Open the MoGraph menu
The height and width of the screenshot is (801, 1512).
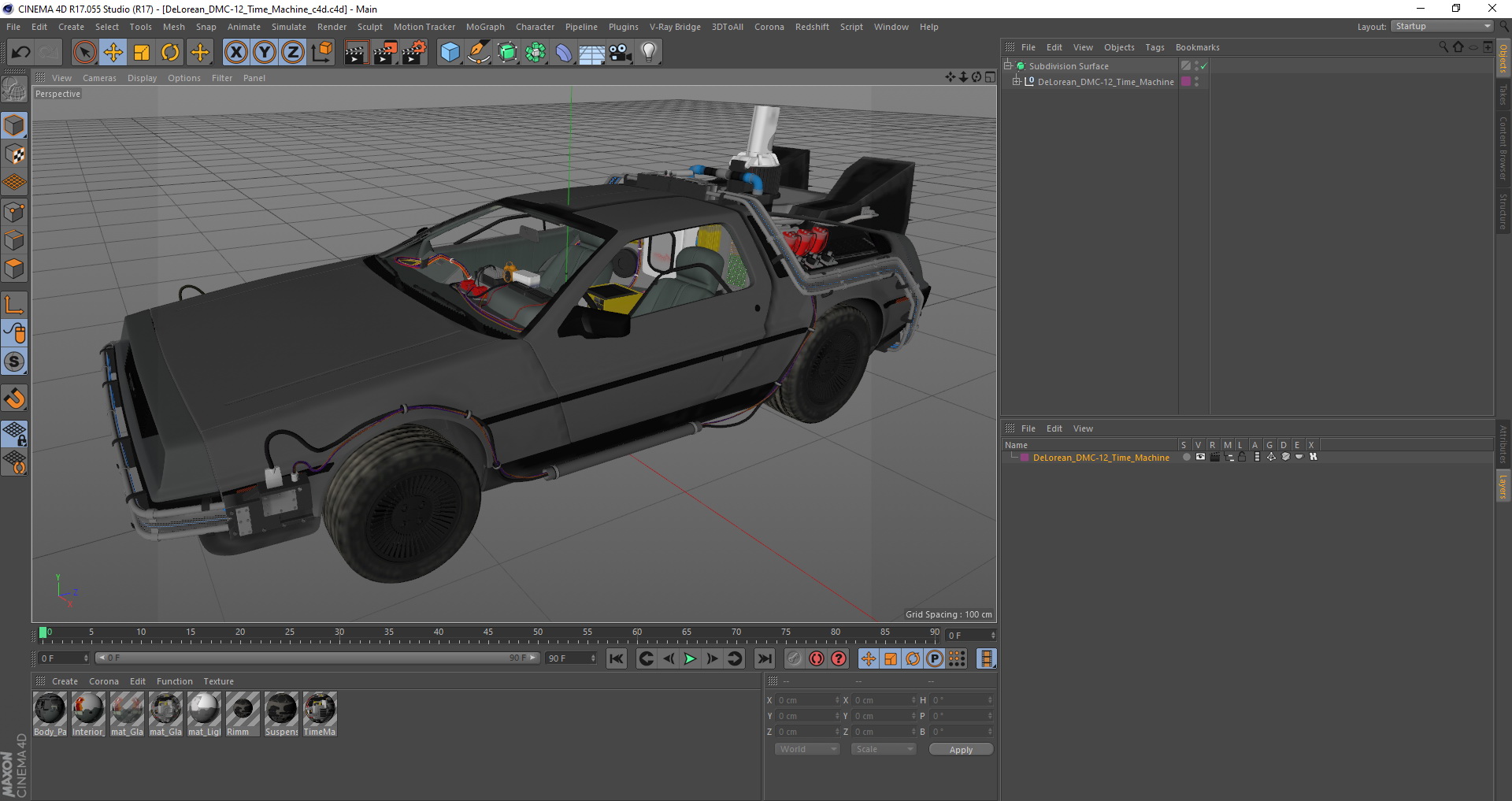click(485, 27)
